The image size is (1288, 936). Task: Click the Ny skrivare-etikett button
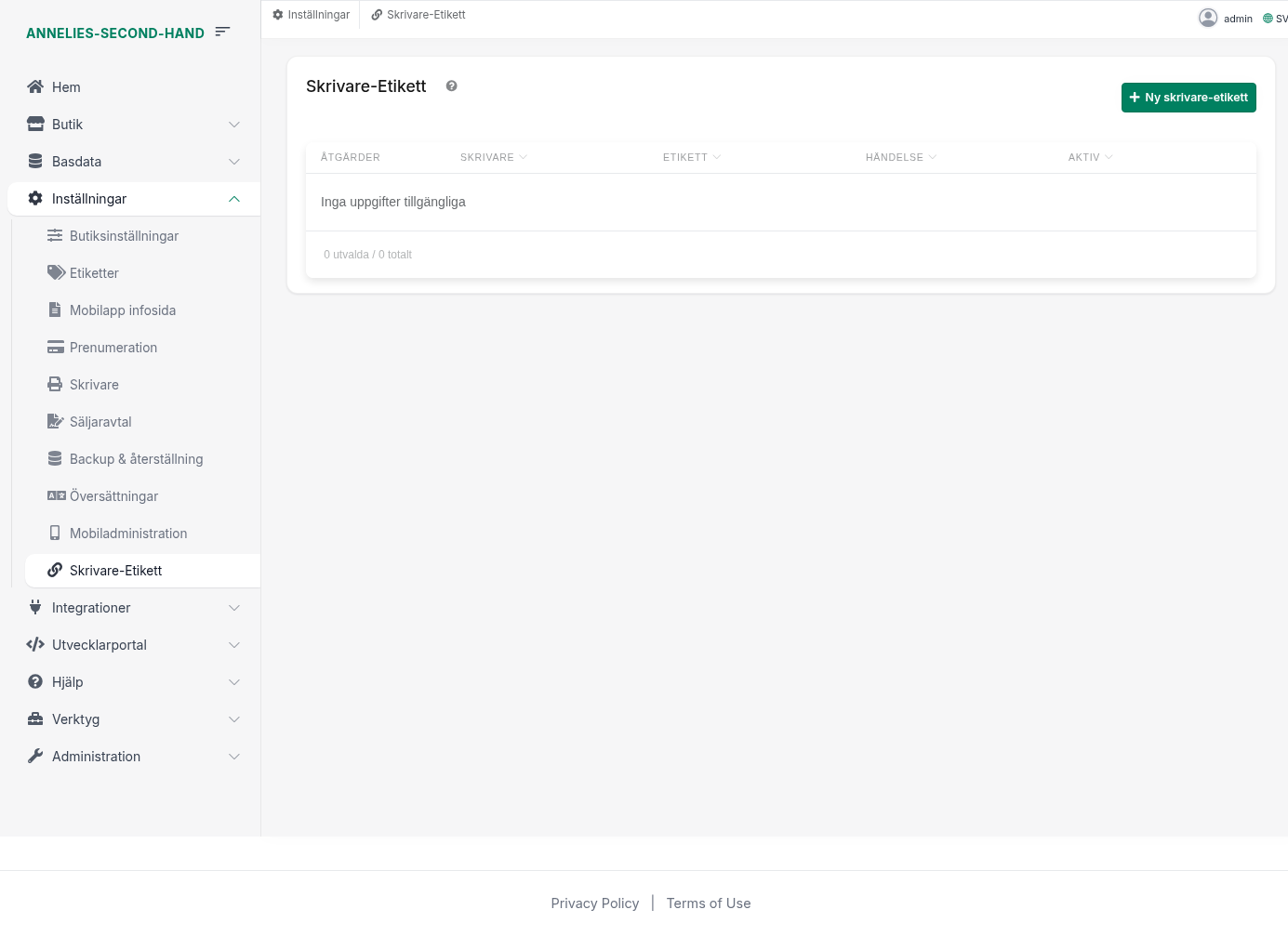1188,98
